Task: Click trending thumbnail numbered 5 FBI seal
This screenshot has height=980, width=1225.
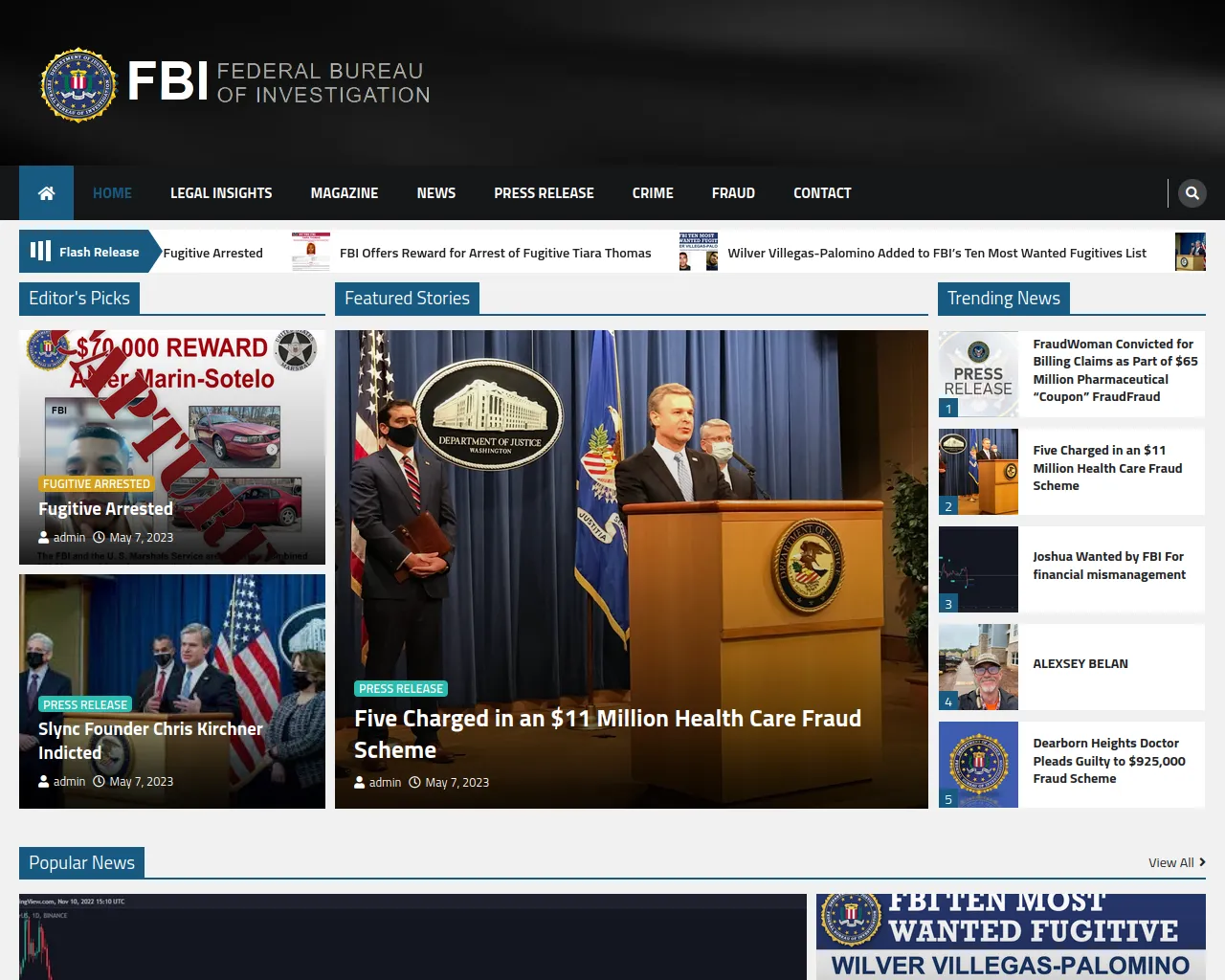Action: [x=978, y=765]
